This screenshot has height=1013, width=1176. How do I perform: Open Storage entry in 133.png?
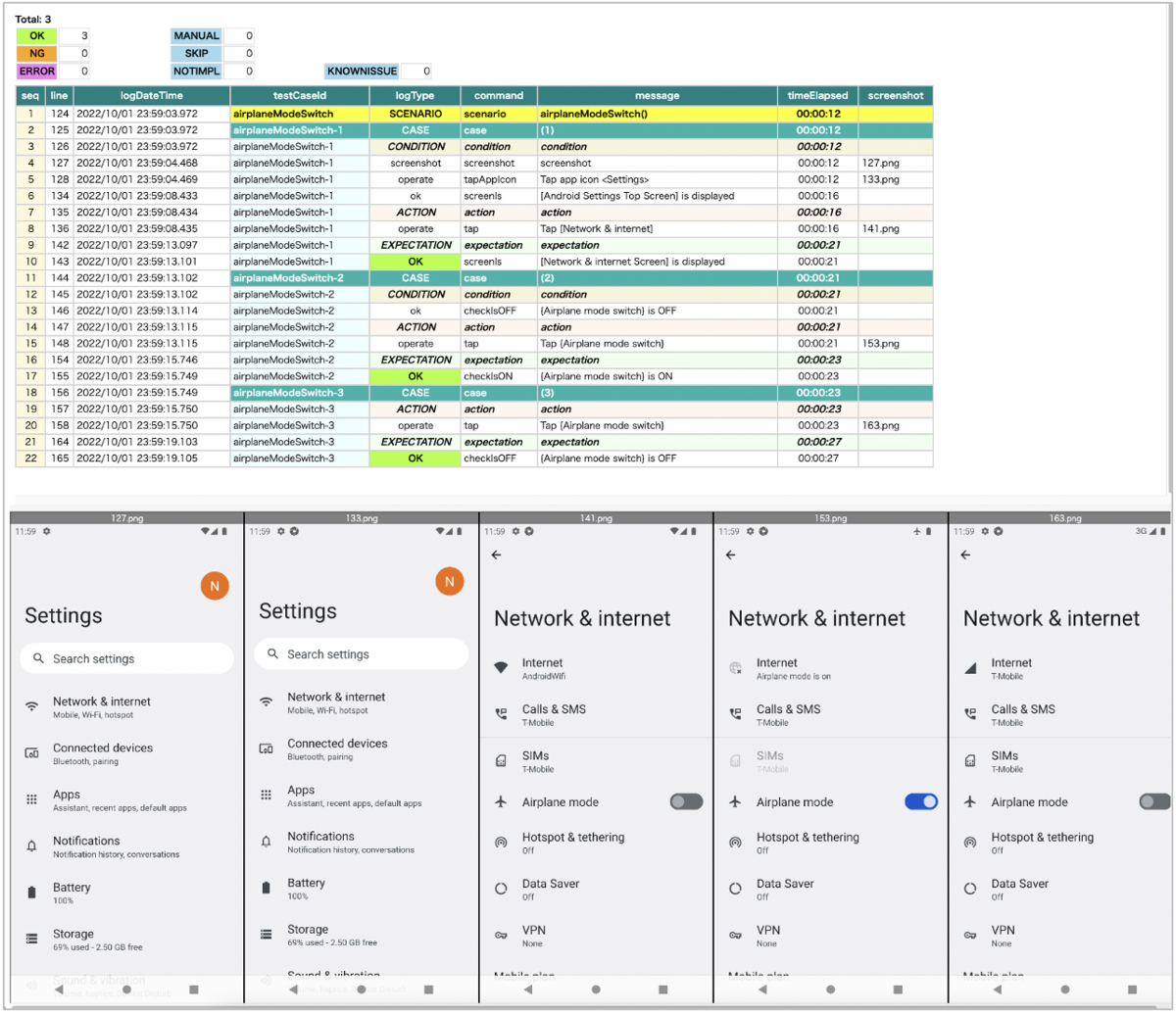[x=361, y=935]
